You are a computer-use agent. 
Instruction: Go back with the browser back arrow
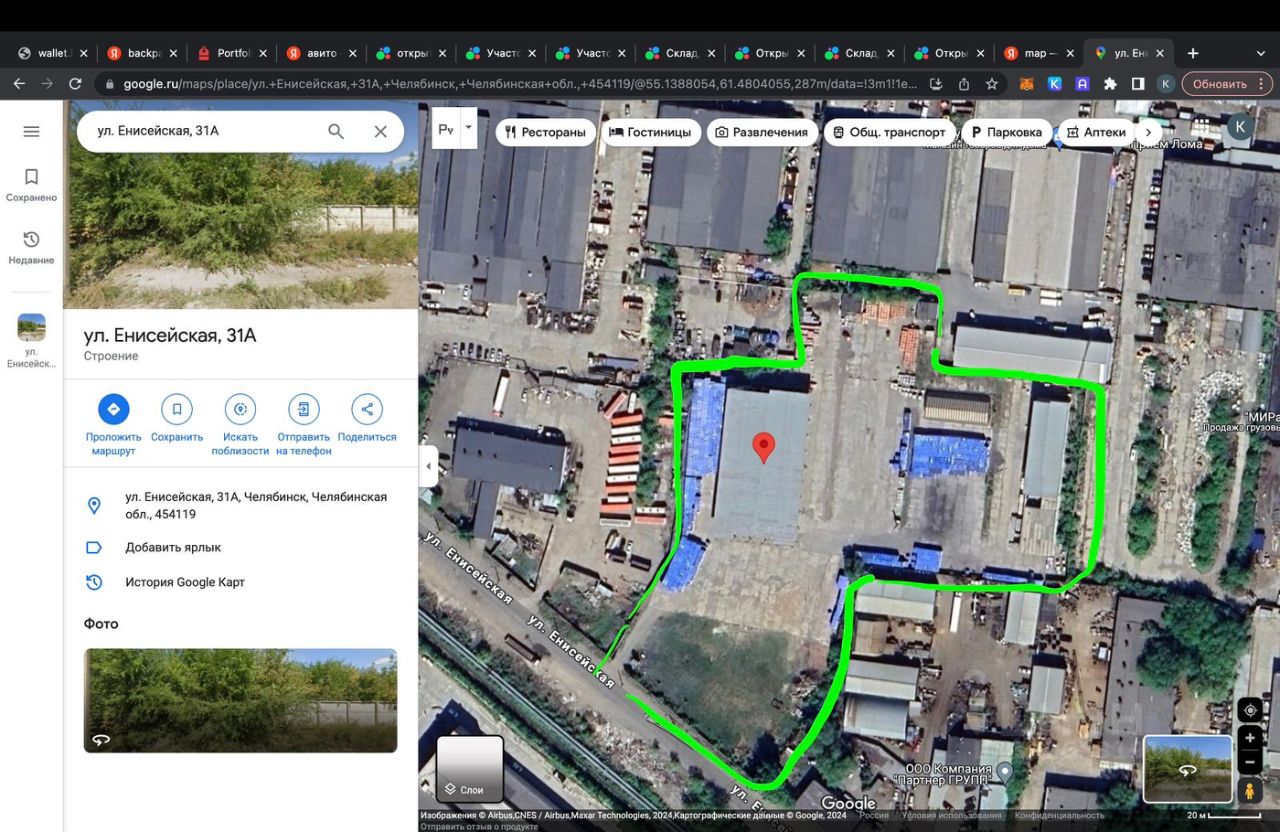pos(19,84)
